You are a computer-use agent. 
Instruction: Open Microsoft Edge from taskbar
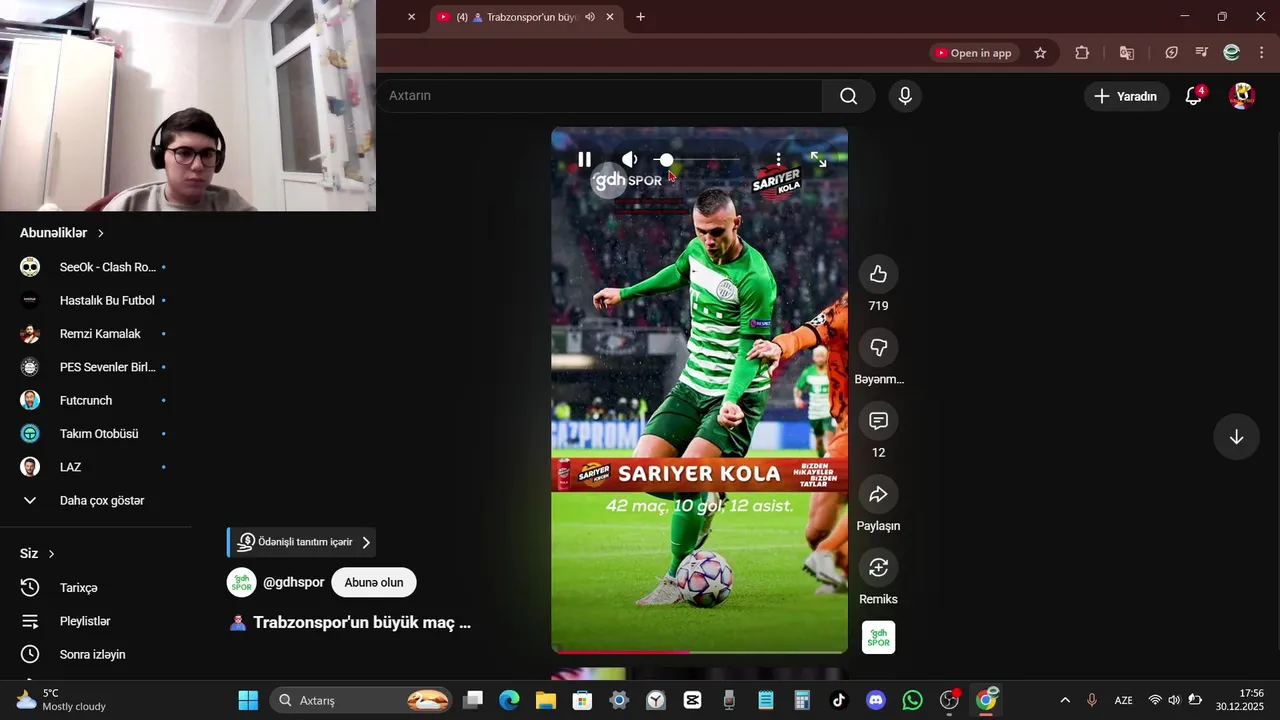click(x=510, y=700)
